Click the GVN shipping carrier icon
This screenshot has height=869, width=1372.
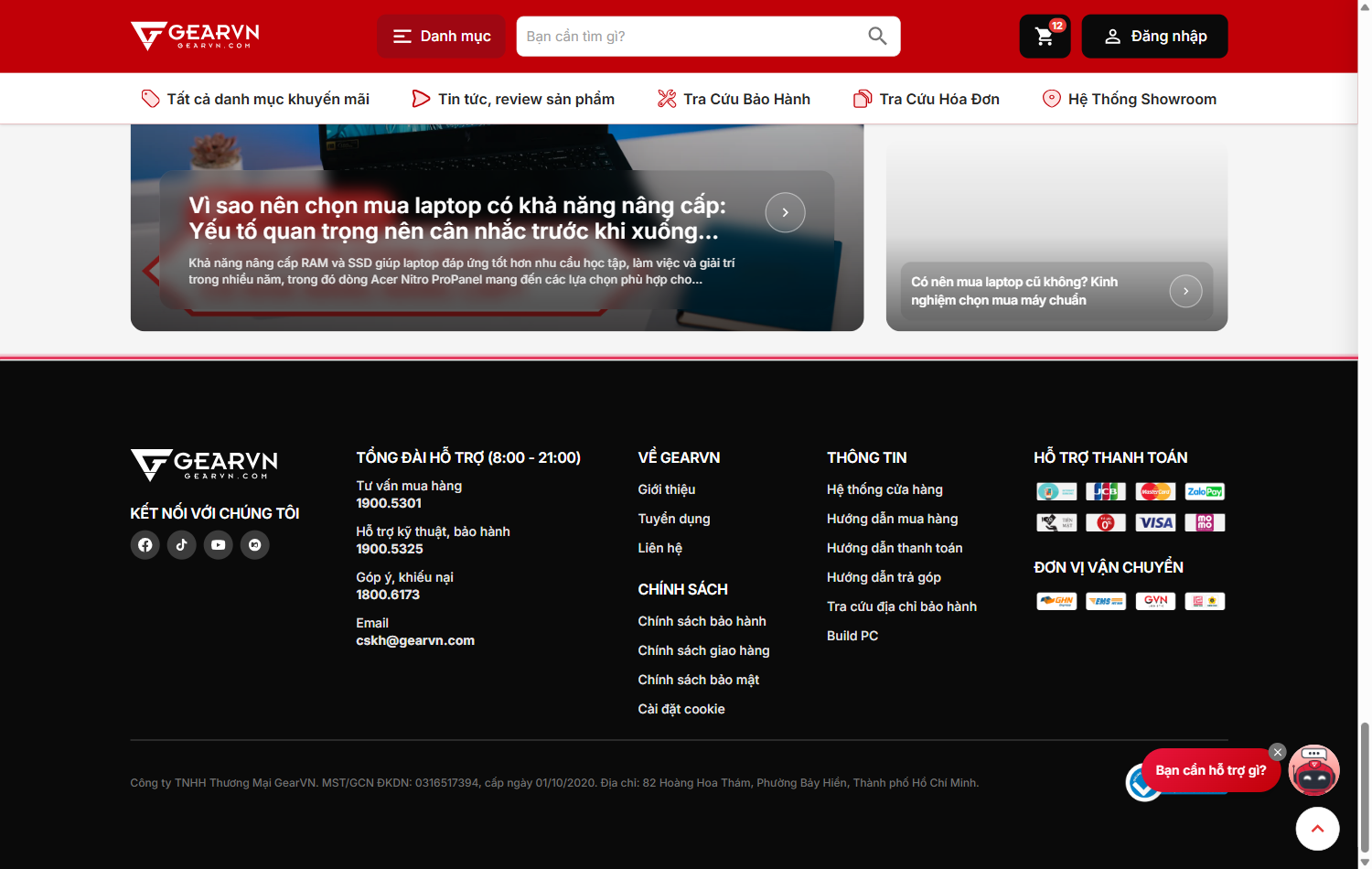[1155, 601]
